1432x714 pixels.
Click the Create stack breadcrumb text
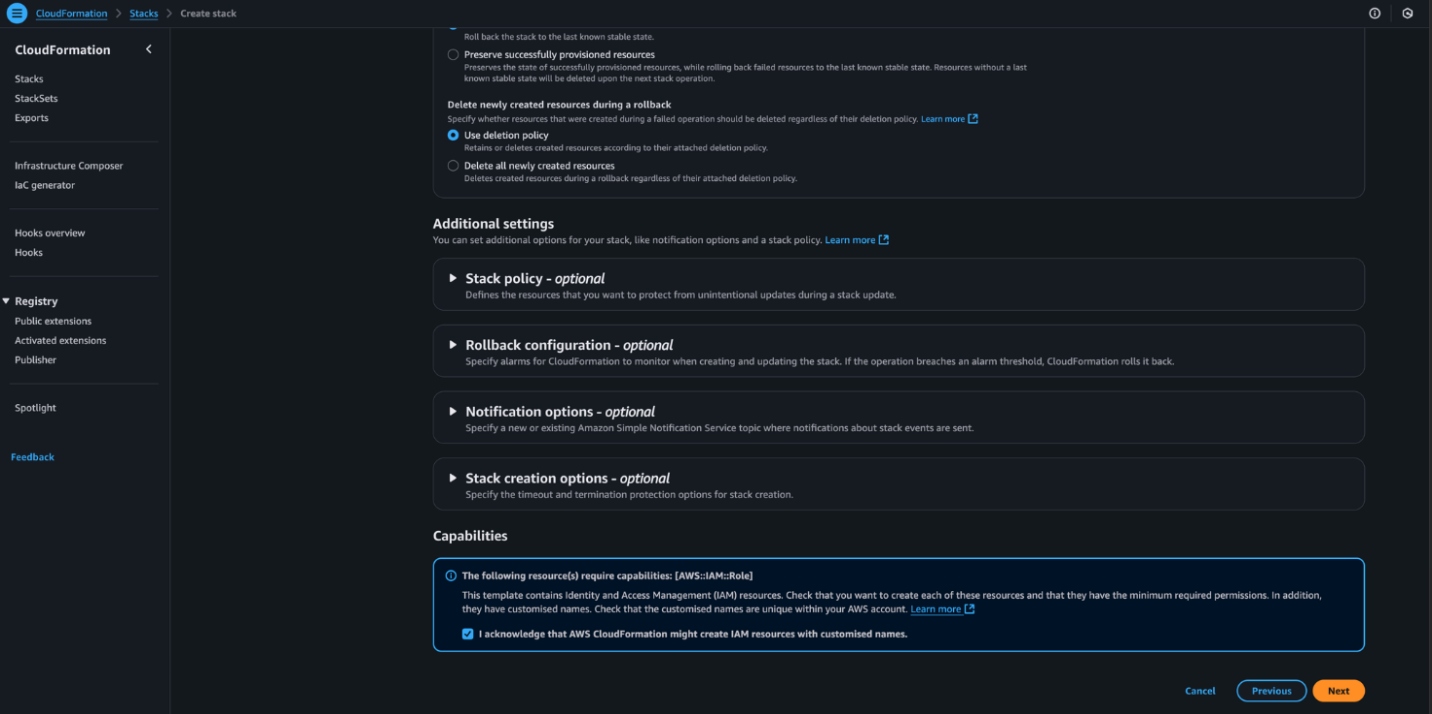(x=209, y=14)
